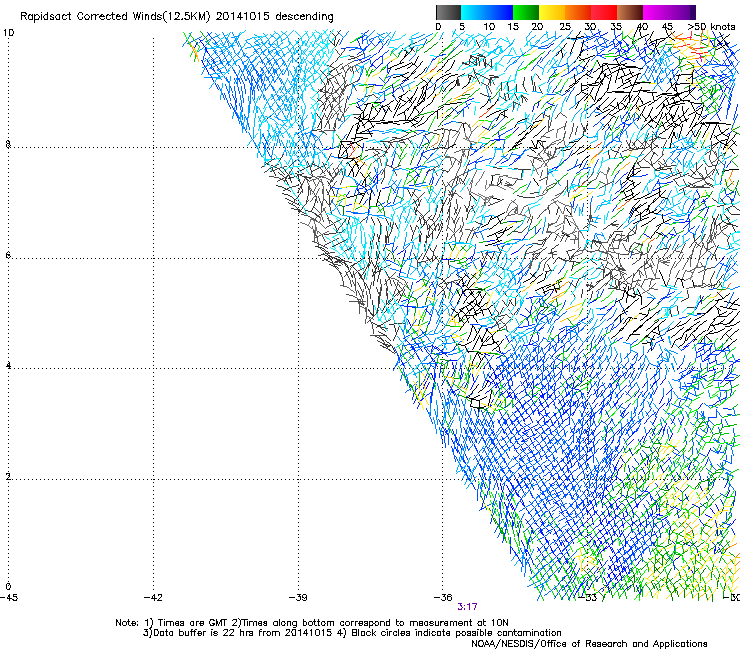Click the brown 35-40 knots legend color
Viewport: 740px width, 650px height.
[630, 12]
